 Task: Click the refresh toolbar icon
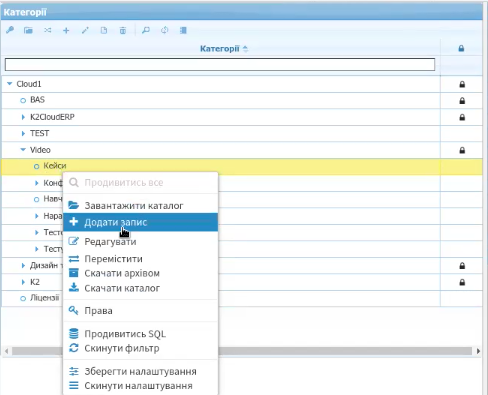(x=164, y=30)
